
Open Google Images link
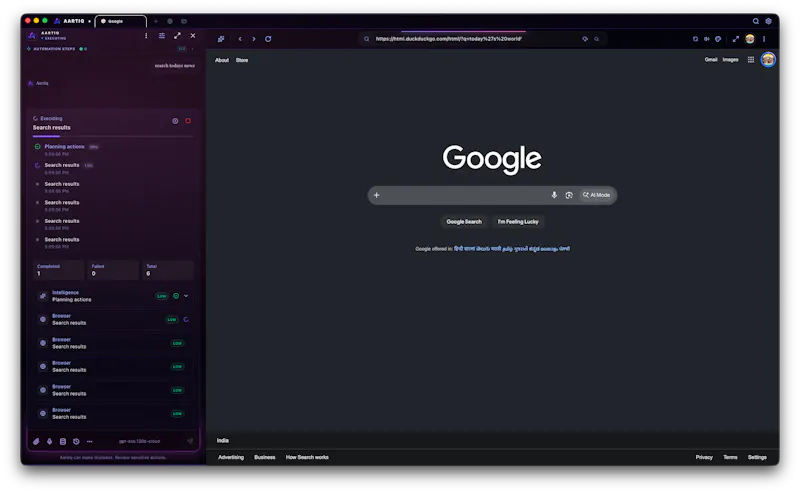click(730, 60)
